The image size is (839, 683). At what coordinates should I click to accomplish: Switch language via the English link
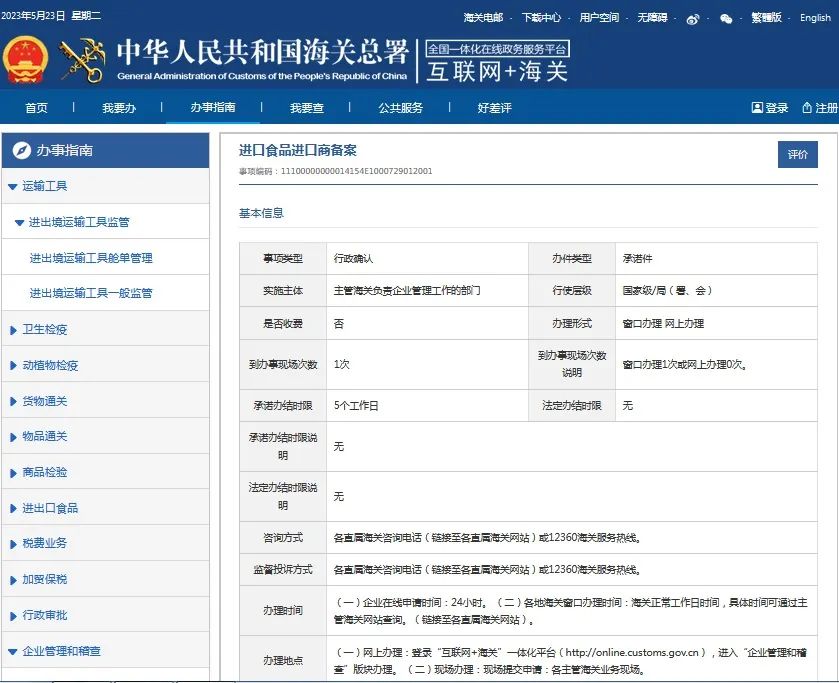(x=814, y=18)
